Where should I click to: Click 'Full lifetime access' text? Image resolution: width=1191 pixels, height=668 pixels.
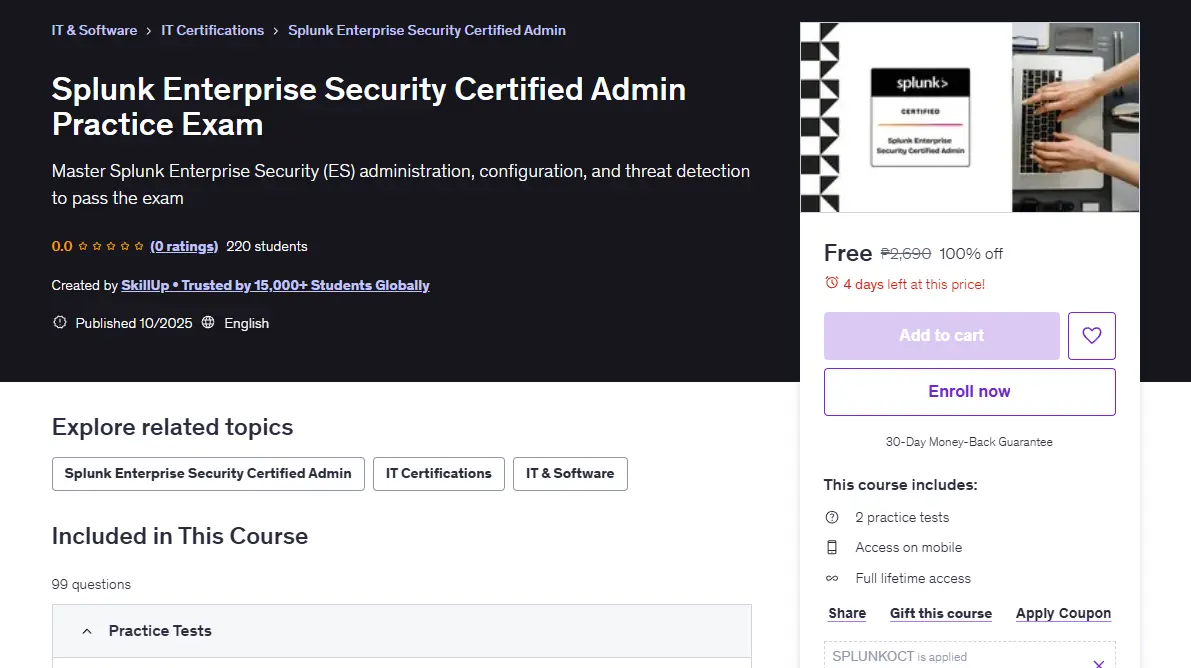click(x=913, y=578)
